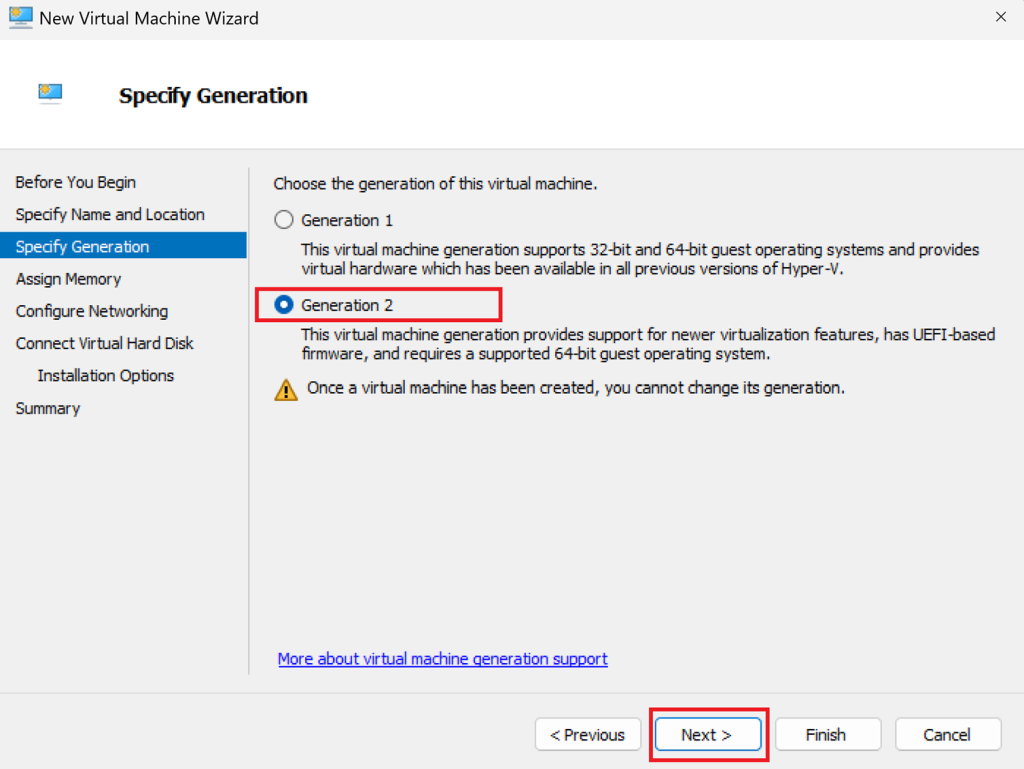
Task: Click the wizard icon in title bar
Action: click(x=20, y=18)
